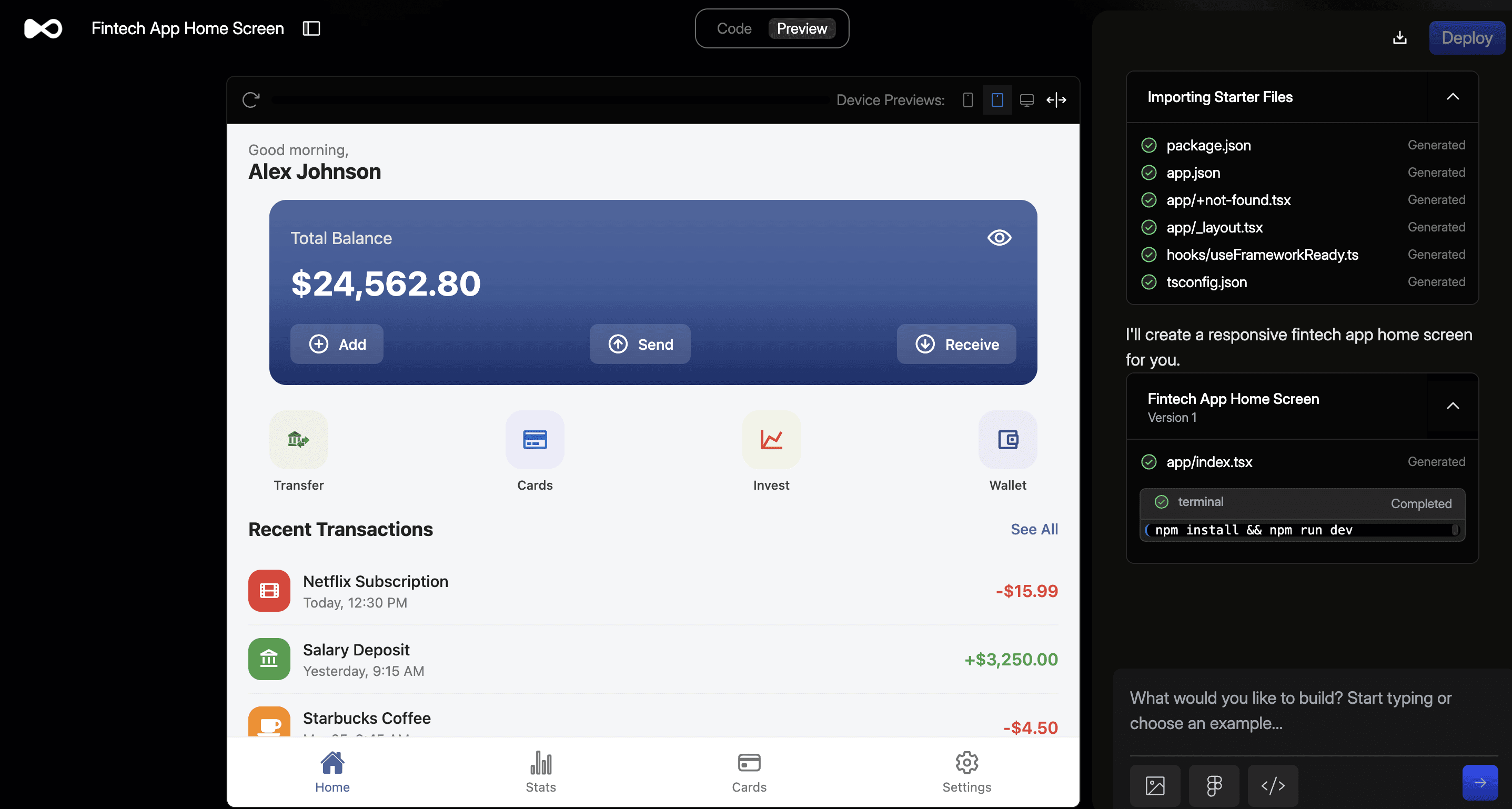Collapse the Importing Starter Files section
Screen dimensions: 1512x809
coord(1452,97)
